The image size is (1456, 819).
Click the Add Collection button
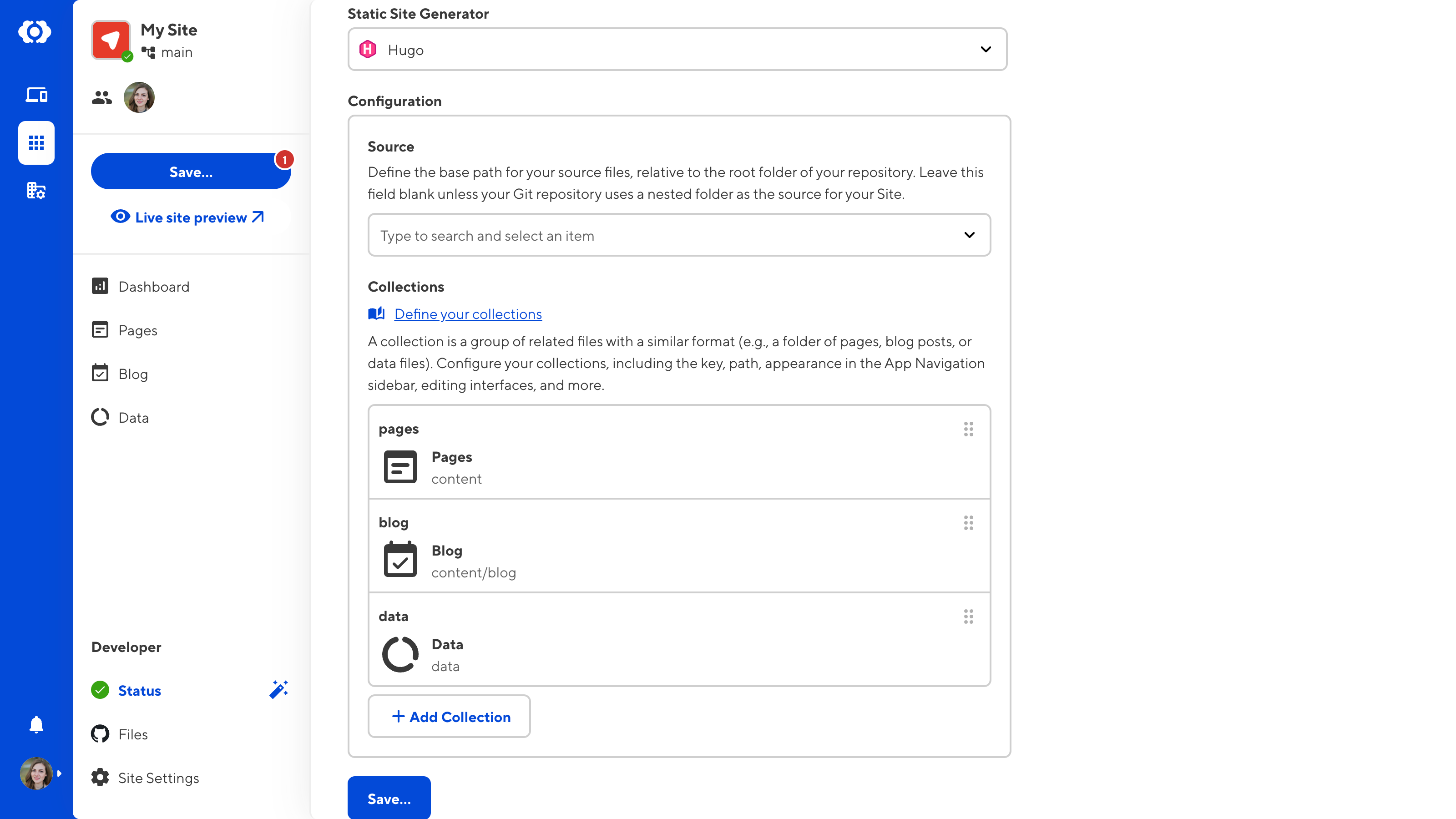click(x=449, y=716)
